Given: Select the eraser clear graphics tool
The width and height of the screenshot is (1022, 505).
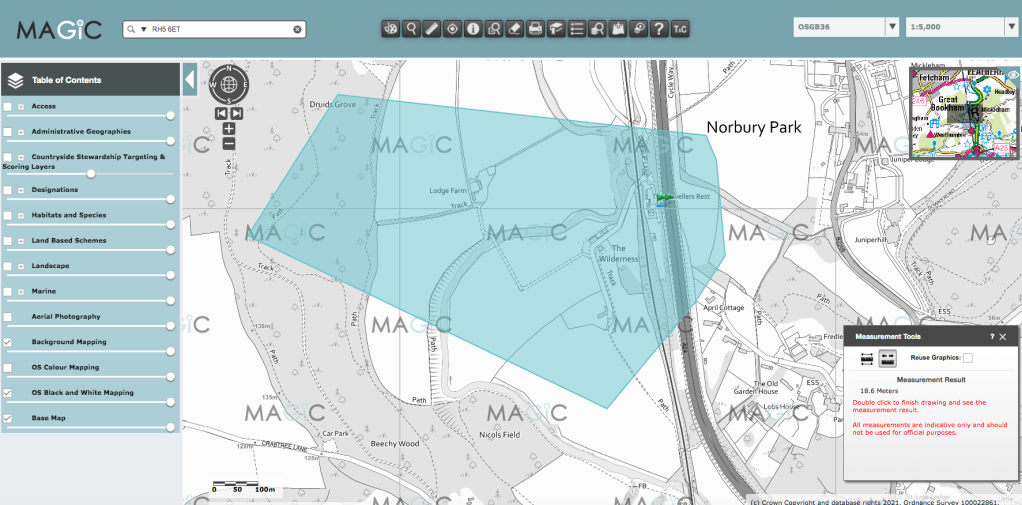Looking at the screenshot, I should click(515, 29).
